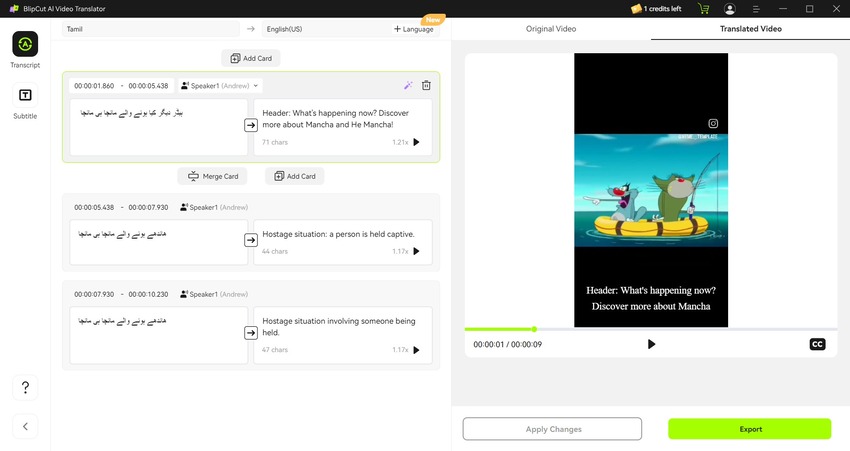Click the green Export button
This screenshot has height=451, width=850.
click(x=750, y=429)
